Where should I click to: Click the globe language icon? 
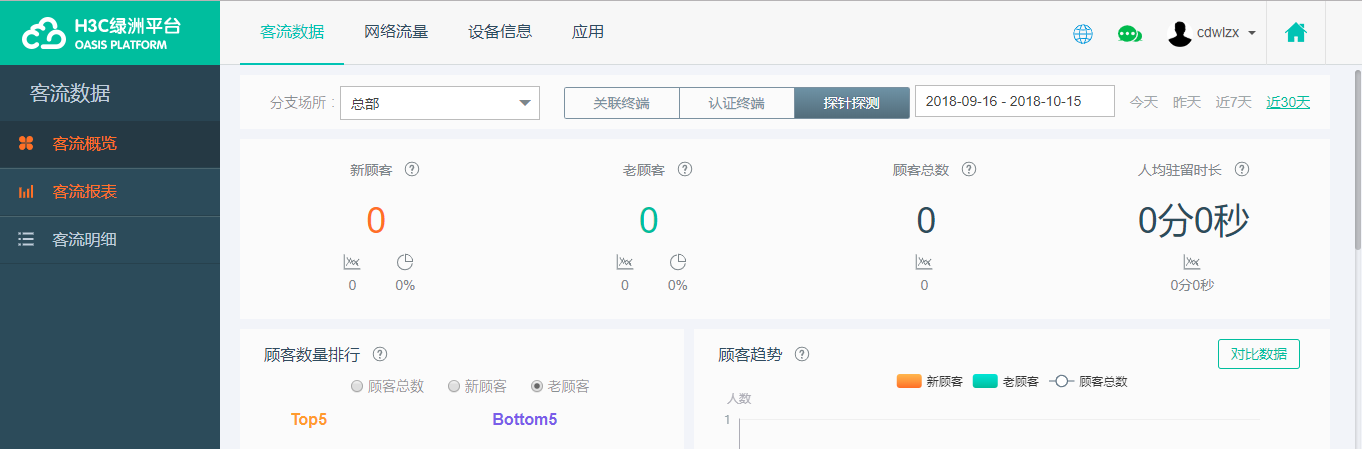[x=1083, y=34]
